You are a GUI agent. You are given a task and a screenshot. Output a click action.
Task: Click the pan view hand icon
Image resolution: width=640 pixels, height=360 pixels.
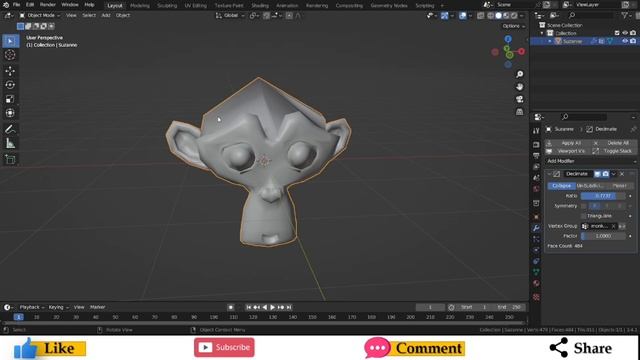pos(520,87)
